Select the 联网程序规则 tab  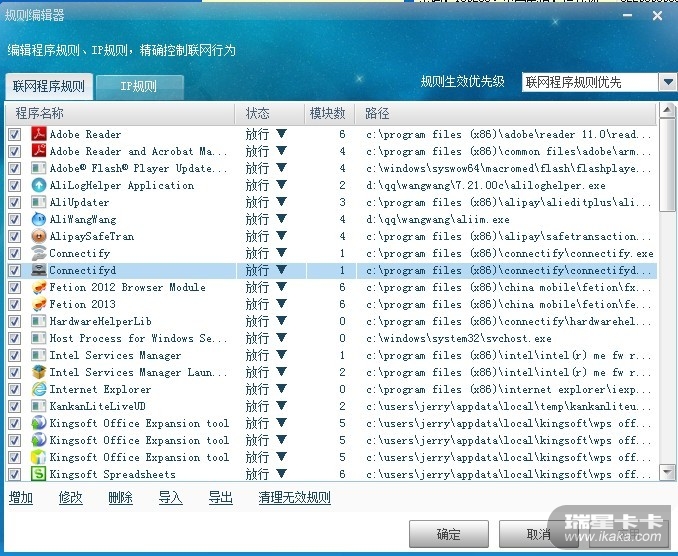click(49, 86)
